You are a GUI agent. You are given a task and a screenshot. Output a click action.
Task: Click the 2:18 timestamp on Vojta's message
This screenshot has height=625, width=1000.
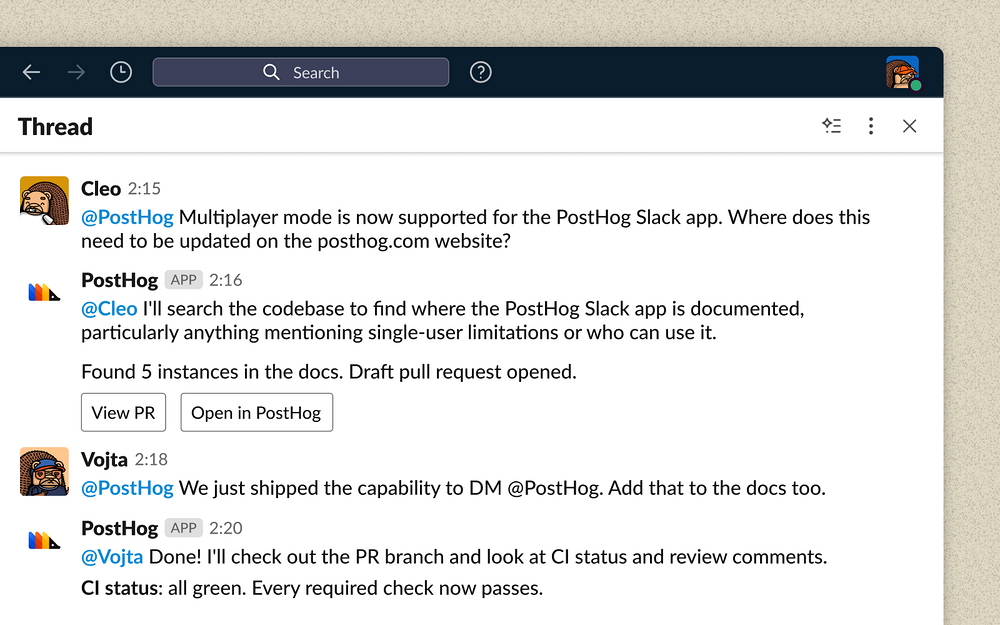click(x=151, y=460)
